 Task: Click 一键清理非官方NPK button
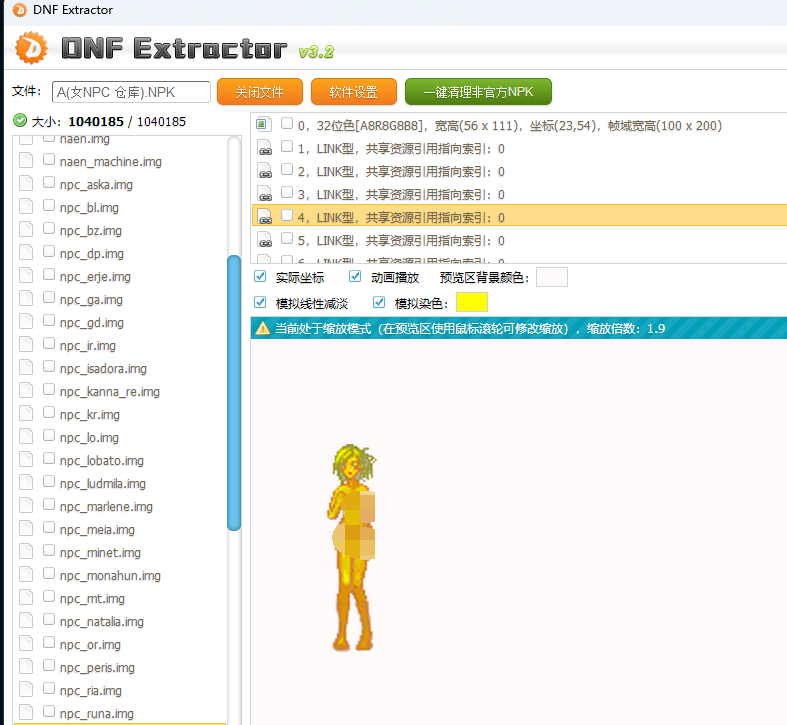point(478,92)
